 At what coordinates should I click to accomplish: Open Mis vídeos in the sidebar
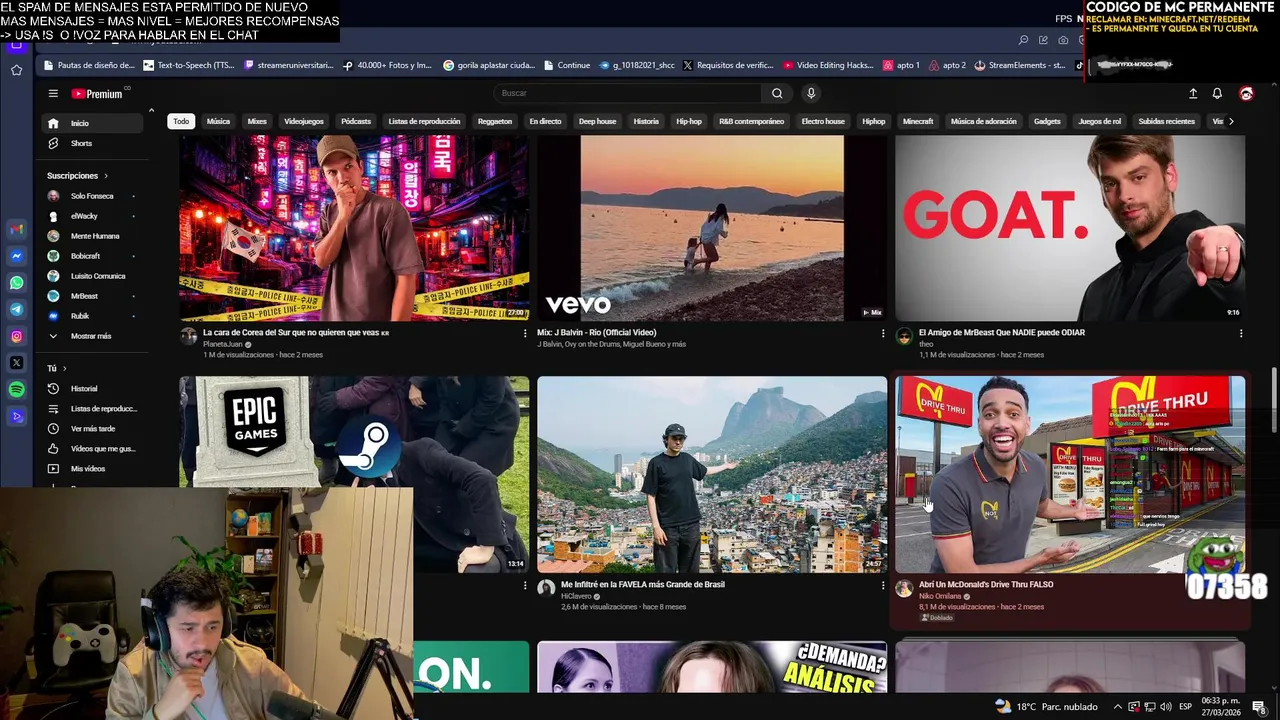(92, 468)
